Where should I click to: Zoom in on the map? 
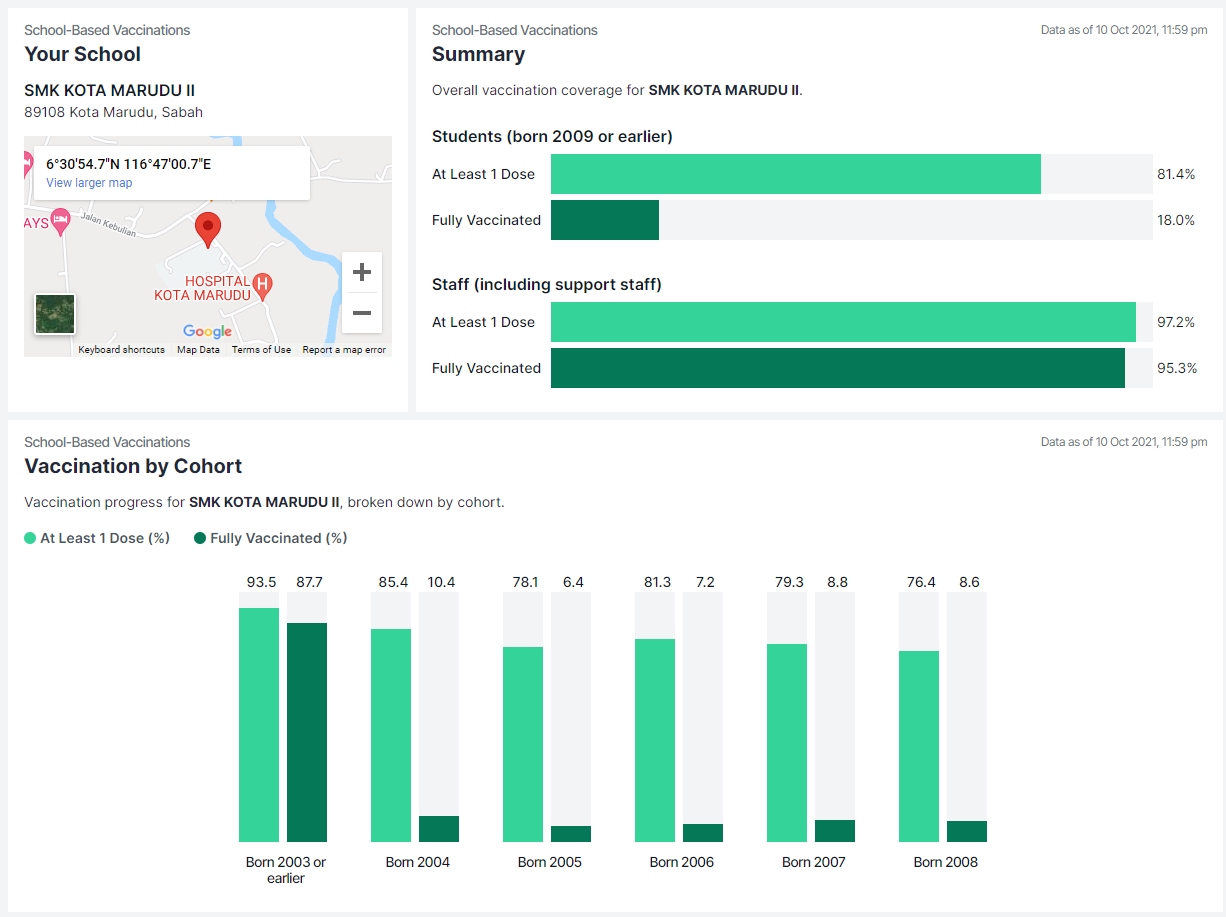tap(362, 272)
